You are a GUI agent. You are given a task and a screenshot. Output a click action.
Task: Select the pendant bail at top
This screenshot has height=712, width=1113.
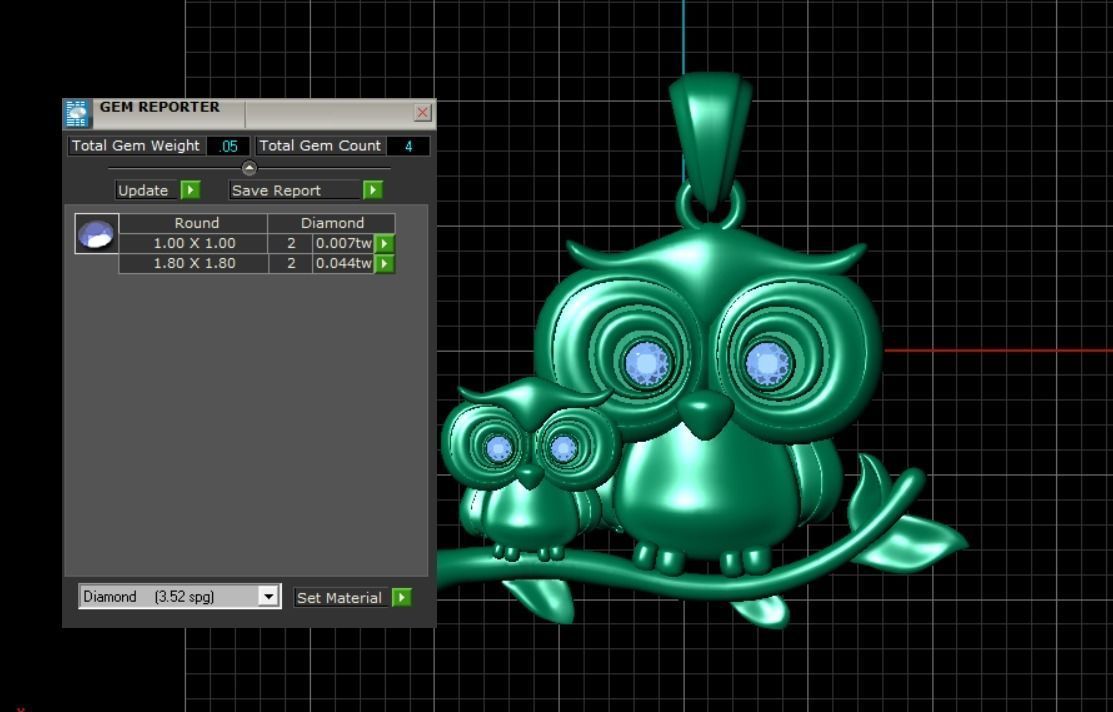[x=711, y=141]
